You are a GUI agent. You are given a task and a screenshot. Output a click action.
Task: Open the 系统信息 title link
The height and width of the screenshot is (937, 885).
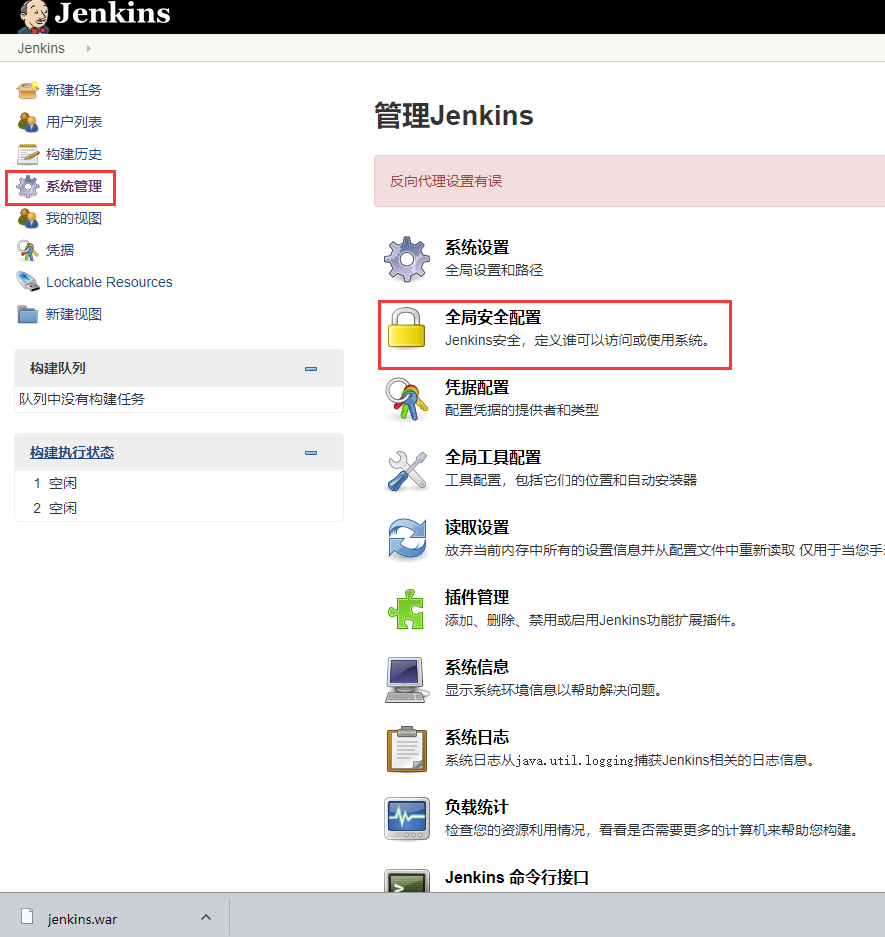tap(477, 667)
